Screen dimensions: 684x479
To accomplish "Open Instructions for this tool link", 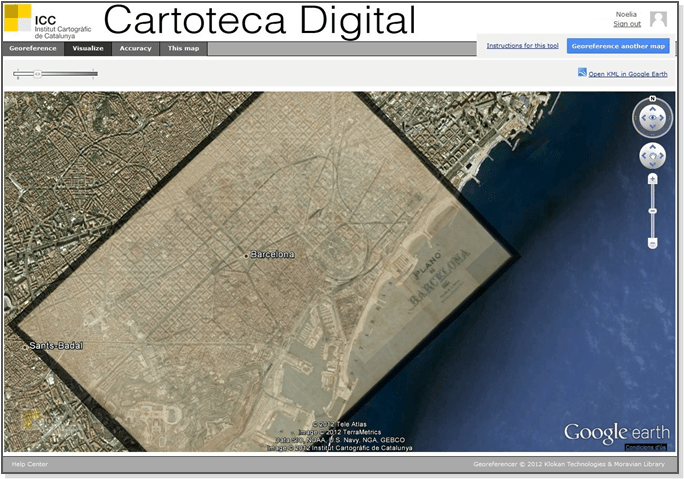I will tap(522, 46).
